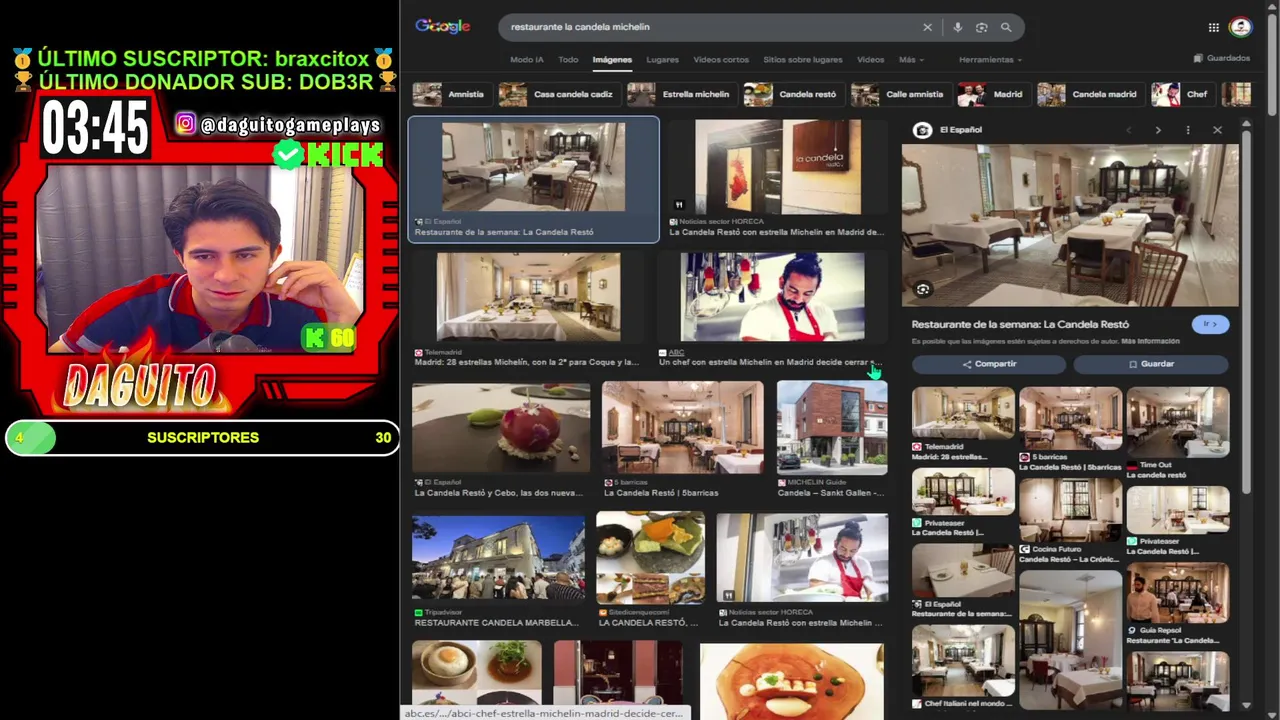Select the Chef filter chip
This screenshot has width=1280, height=720.
[x=1181, y=94]
